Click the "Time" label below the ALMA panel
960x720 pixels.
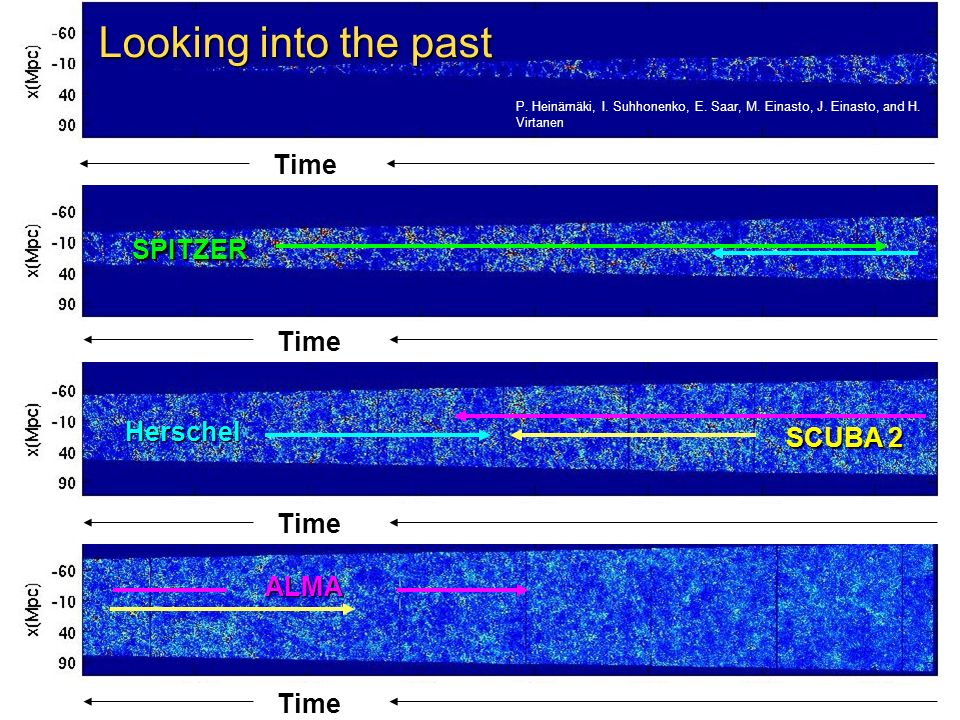click(309, 703)
